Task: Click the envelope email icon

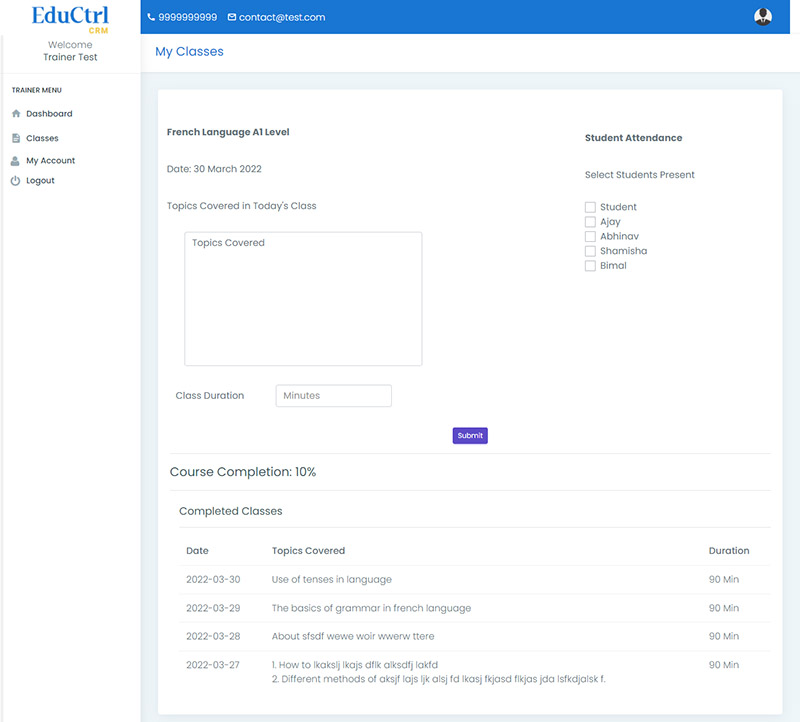Action: 232,17
